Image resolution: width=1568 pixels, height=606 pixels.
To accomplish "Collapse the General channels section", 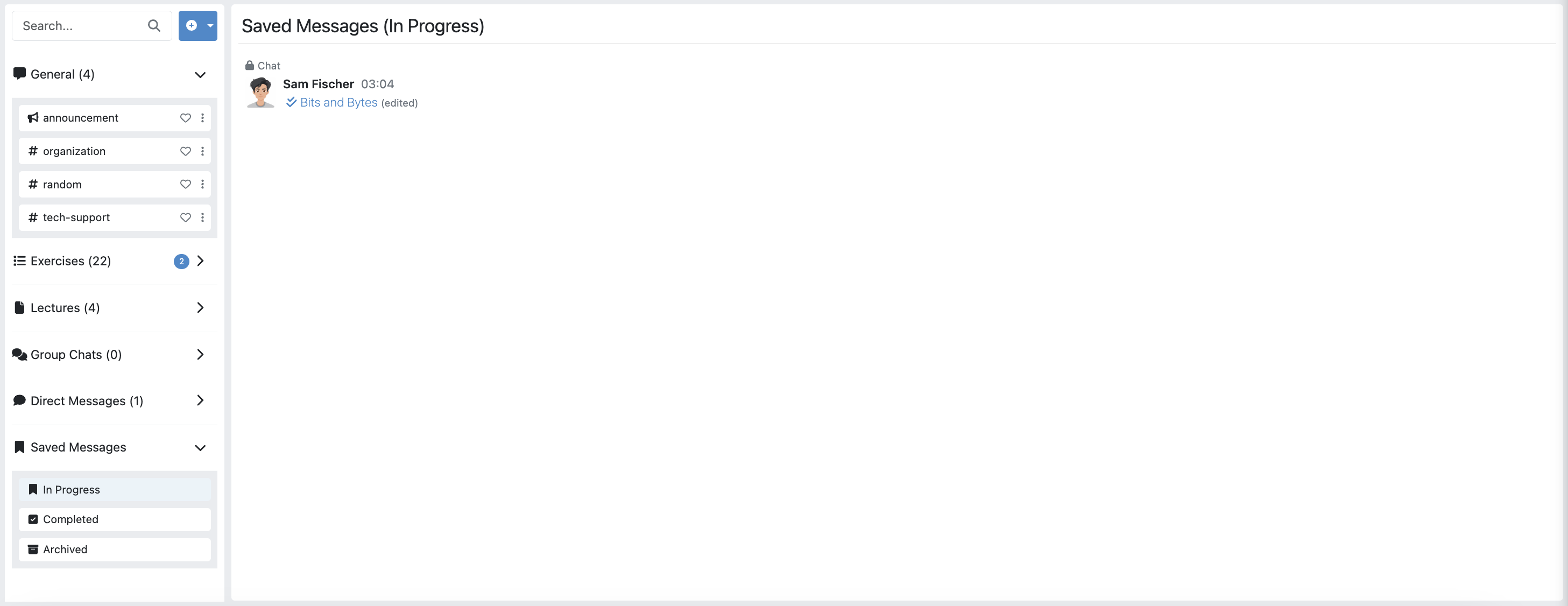I will 200,75.
